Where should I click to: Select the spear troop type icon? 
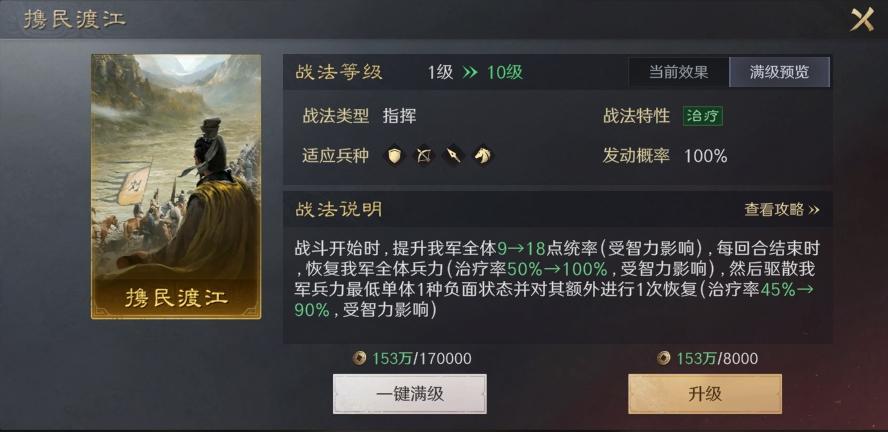coord(453,155)
